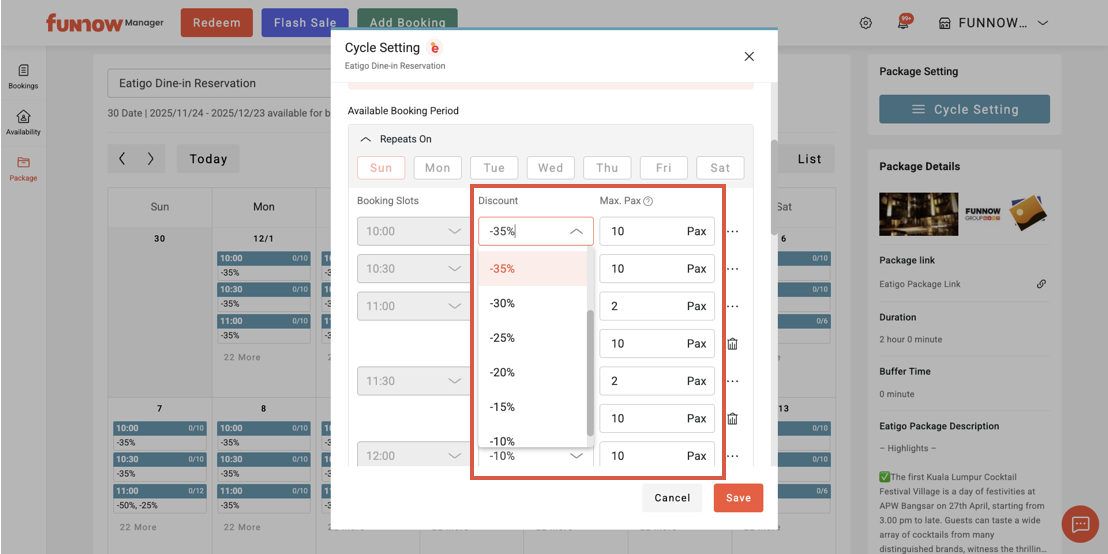Image resolution: width=1108 pixels, height=554 pixels.
Task: Toggle the Sat repeat day
Action: pyautogui.click(x=720, y=168)
